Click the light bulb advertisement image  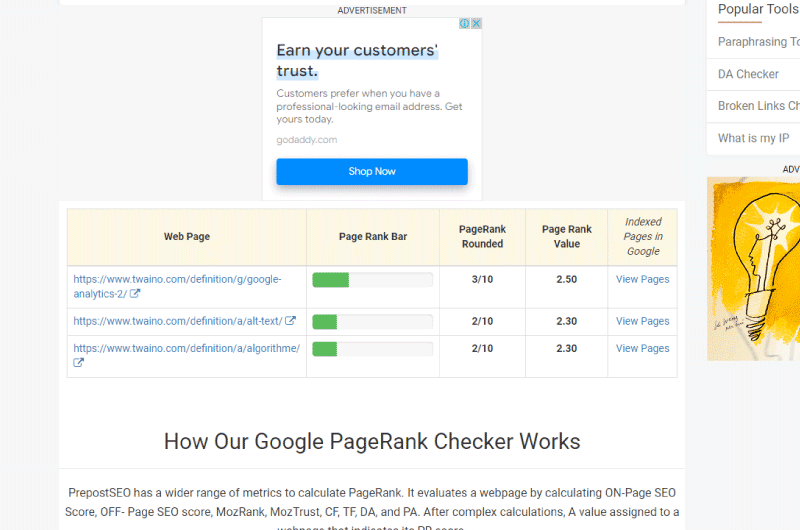coord(754,269)
